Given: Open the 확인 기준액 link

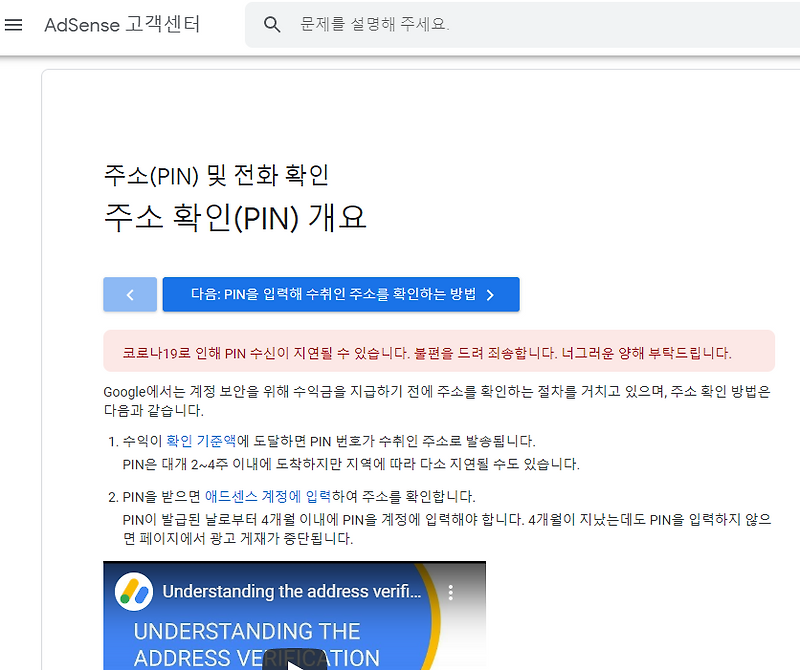Looking at the screenshot, I should pos(201,440).
